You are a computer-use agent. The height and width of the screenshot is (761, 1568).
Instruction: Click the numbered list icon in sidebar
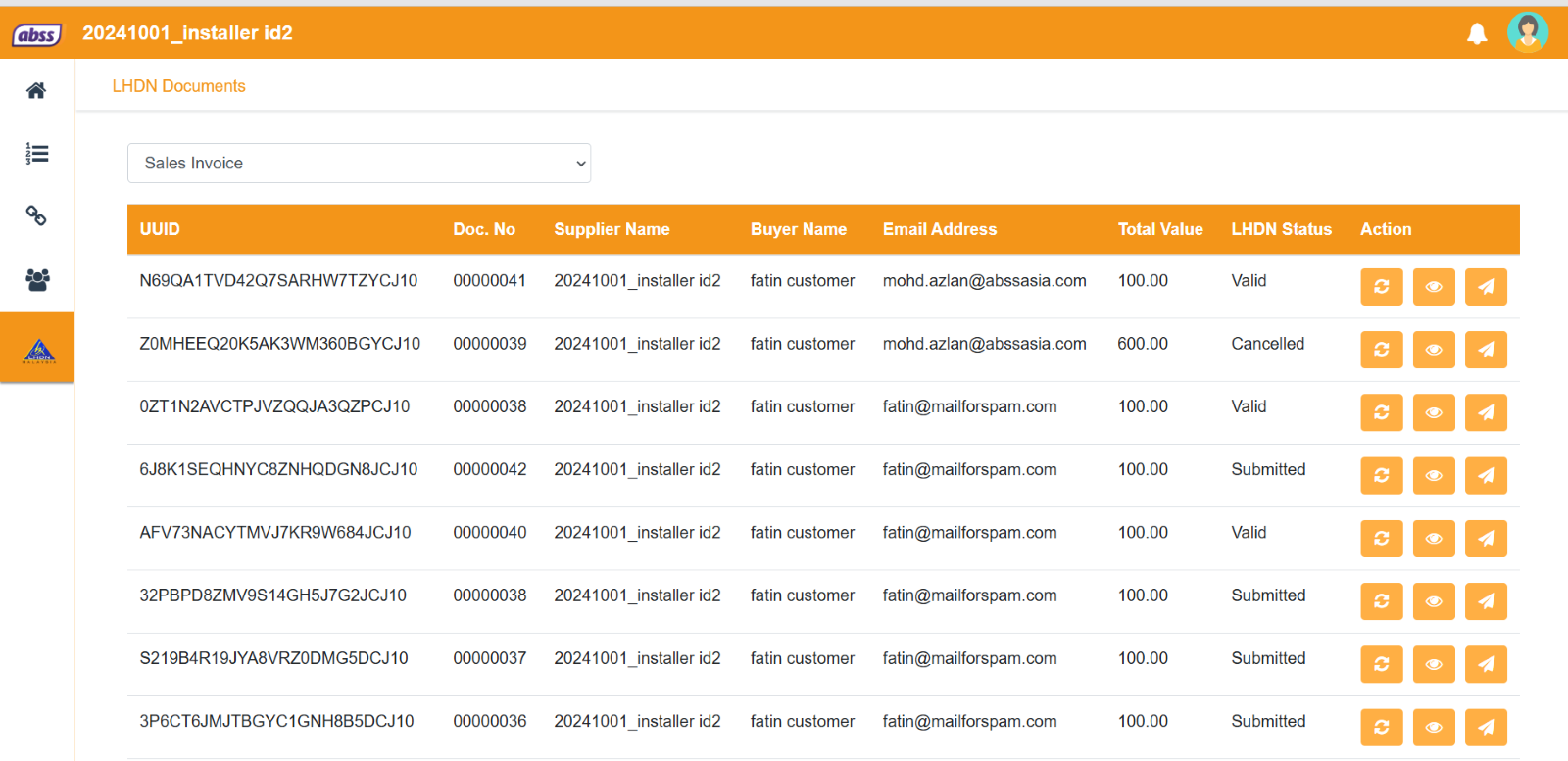[x=36, y=154]
